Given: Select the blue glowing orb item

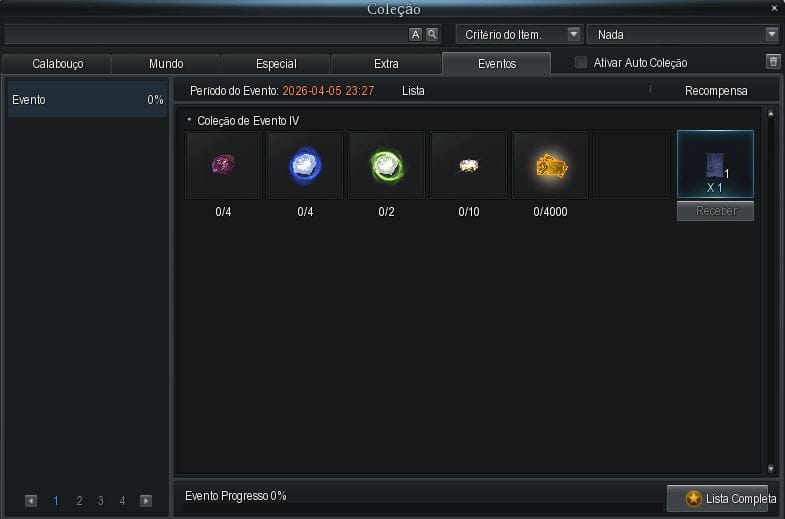Looking at the screenshot, I should point(305,165).
